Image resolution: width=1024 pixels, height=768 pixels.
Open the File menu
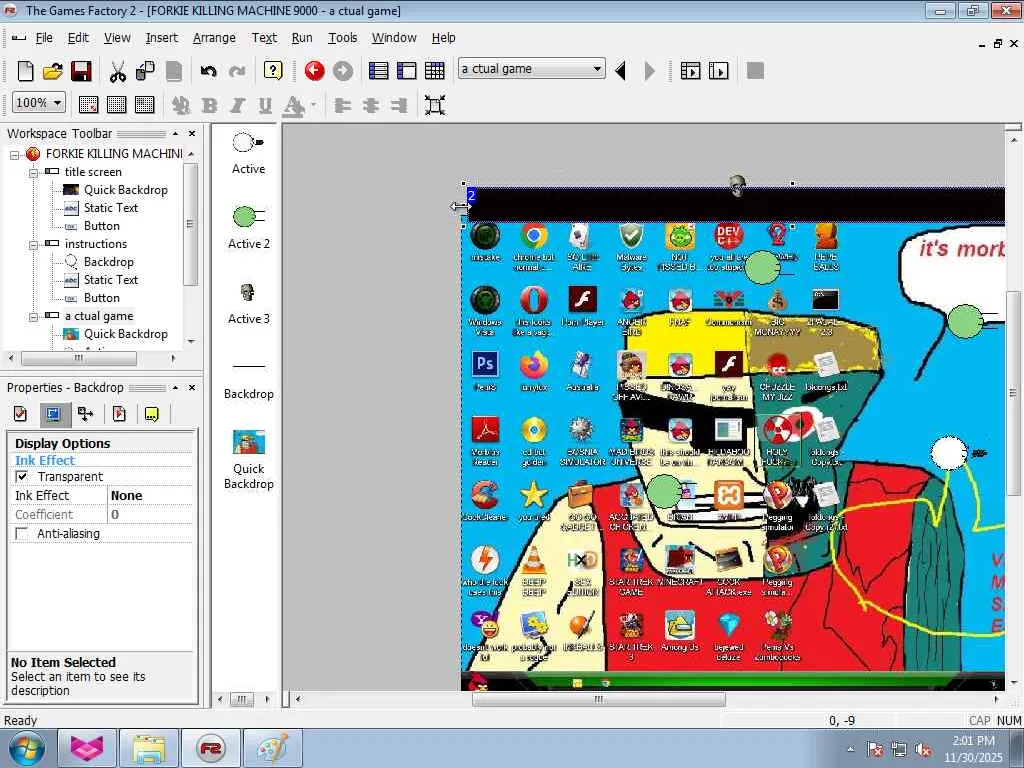pos(44,38)
